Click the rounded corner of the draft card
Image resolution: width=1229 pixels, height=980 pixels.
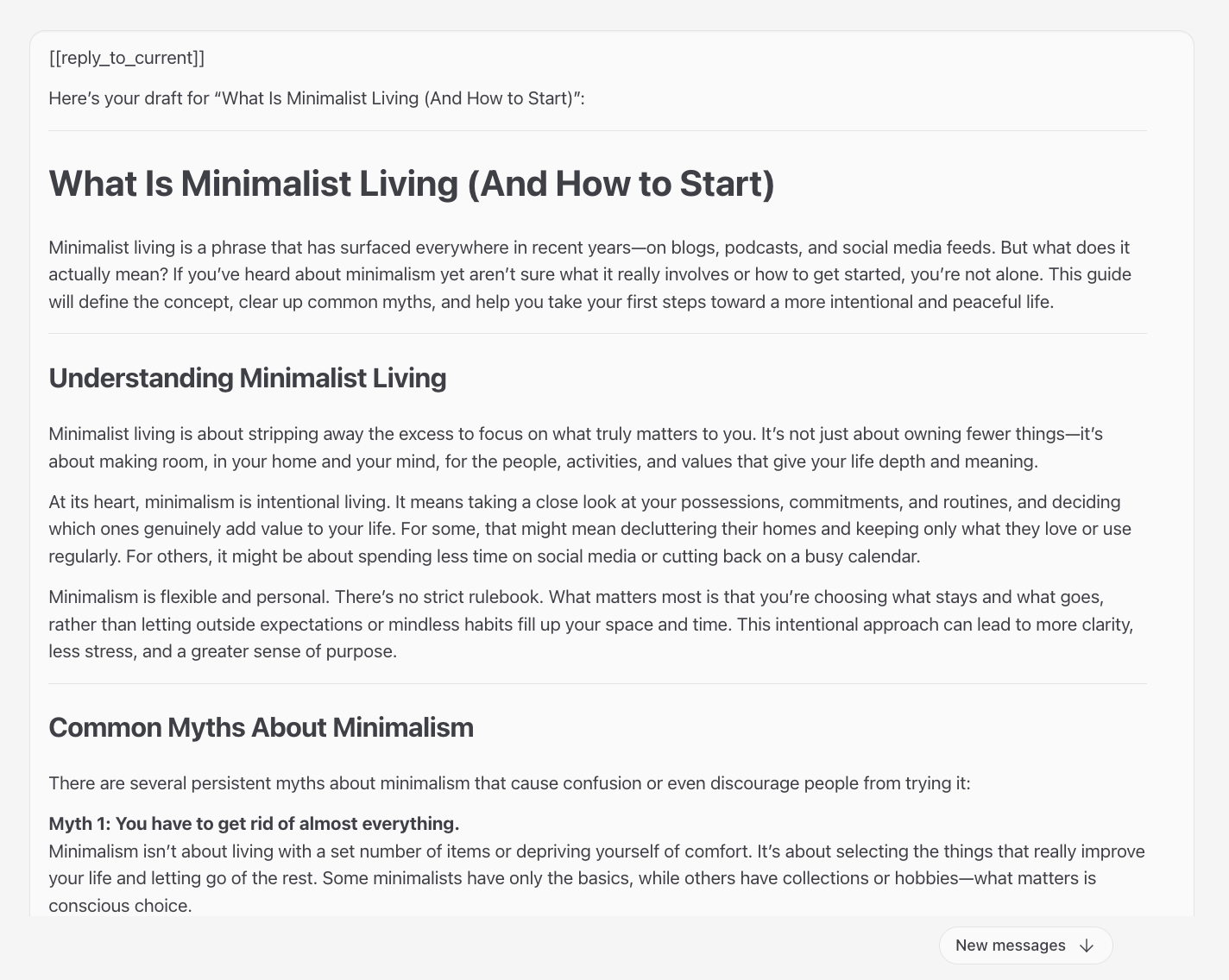click(x=39, y=39)
